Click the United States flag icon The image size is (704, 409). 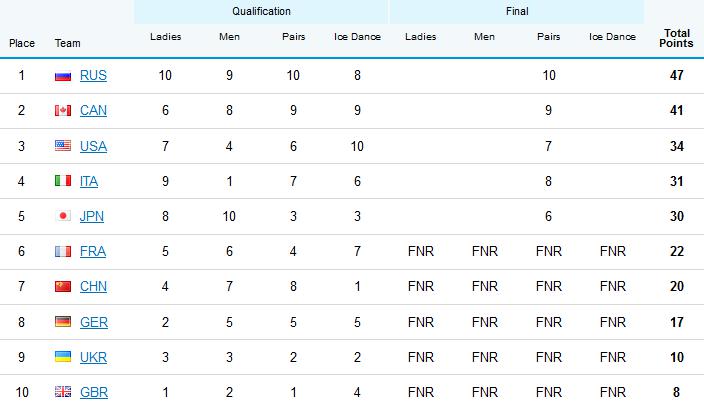coord(63,146)
